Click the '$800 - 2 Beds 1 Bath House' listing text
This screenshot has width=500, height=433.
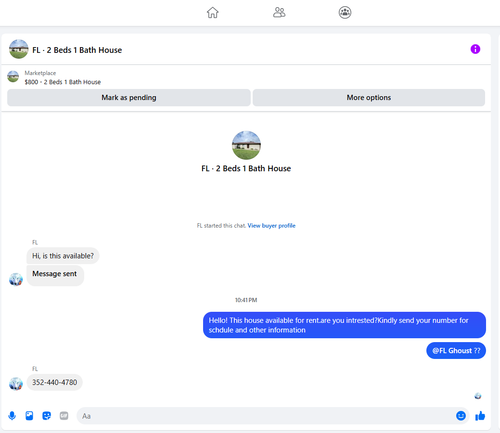pos(63,82)
